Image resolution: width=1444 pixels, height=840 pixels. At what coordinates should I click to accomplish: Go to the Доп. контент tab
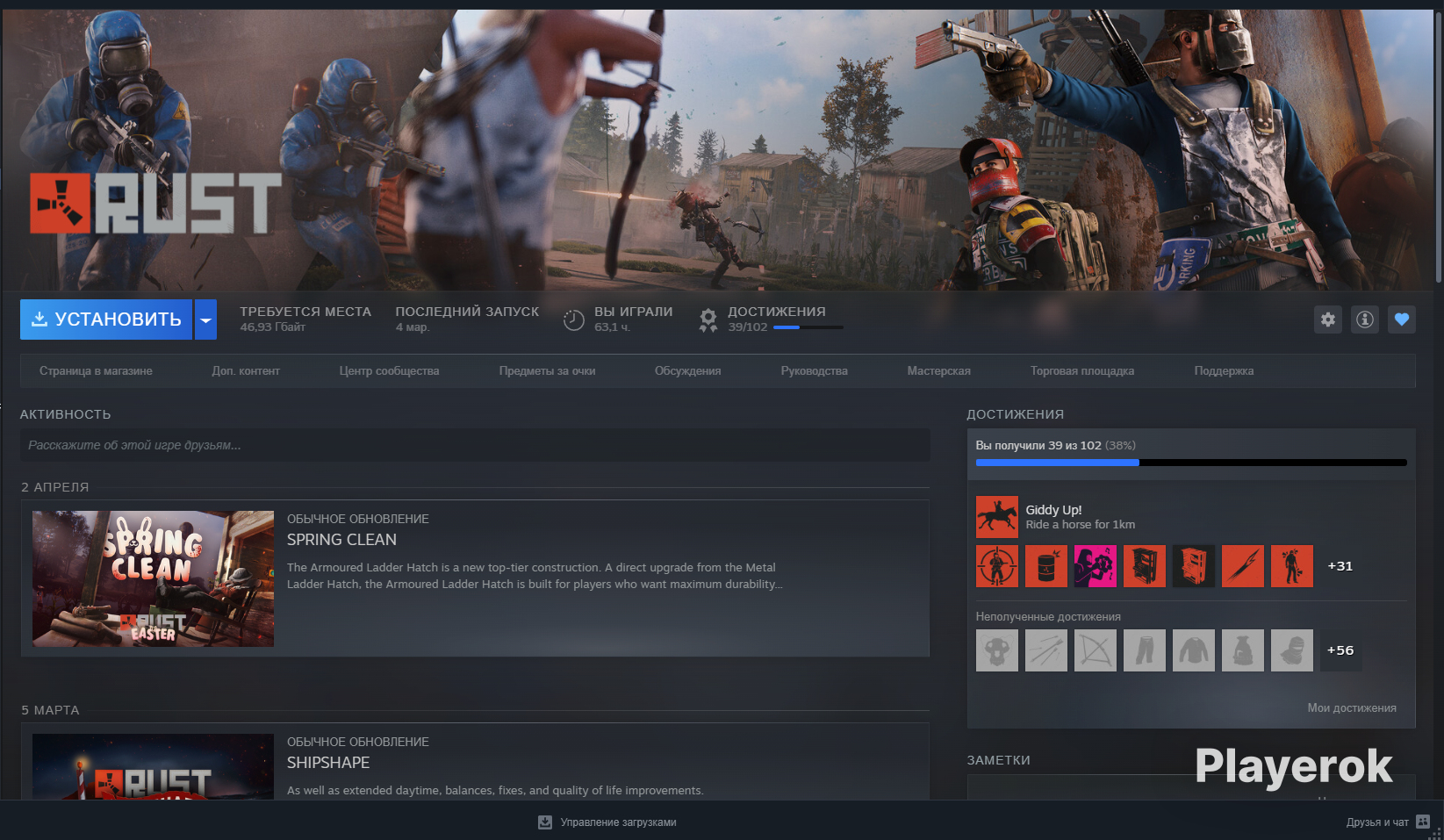[x=246, y=371]
